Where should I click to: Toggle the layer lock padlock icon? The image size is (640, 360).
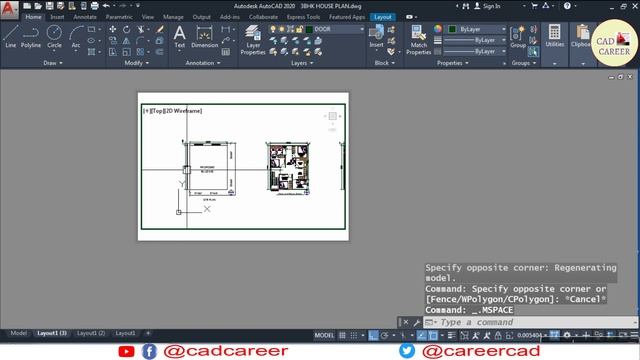click(x=300, y=29)
